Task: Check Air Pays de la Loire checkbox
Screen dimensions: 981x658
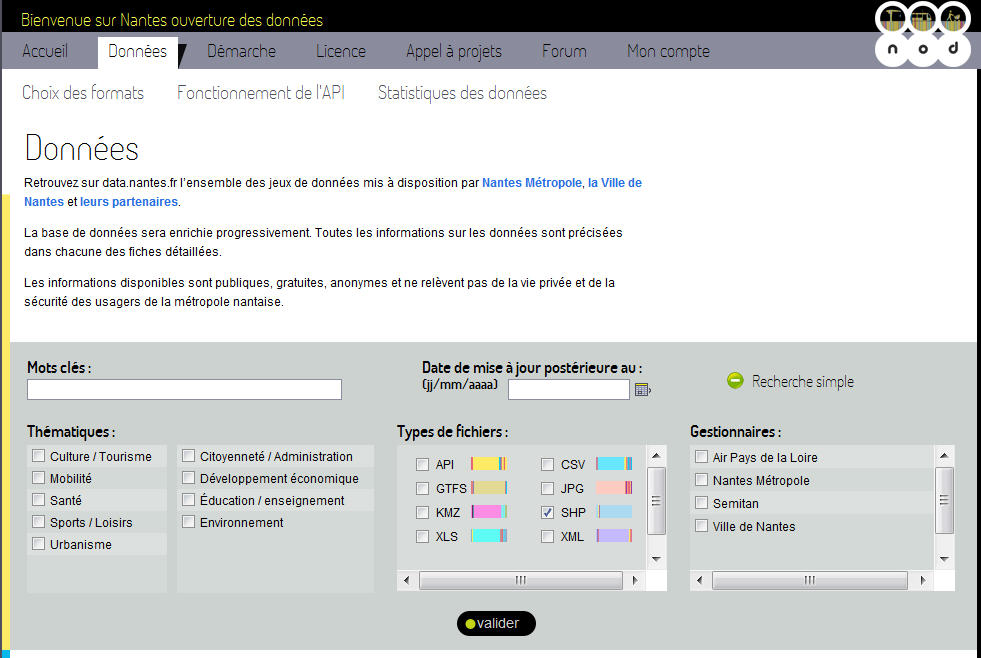Action: [701, 457]
